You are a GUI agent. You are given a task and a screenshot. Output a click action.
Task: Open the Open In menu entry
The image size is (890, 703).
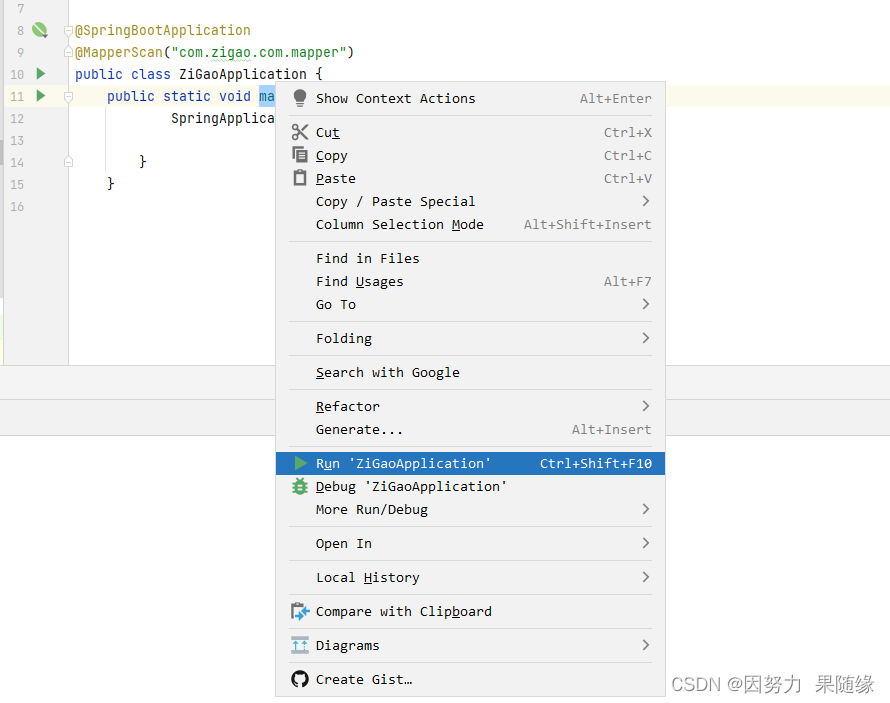point(470,544)
